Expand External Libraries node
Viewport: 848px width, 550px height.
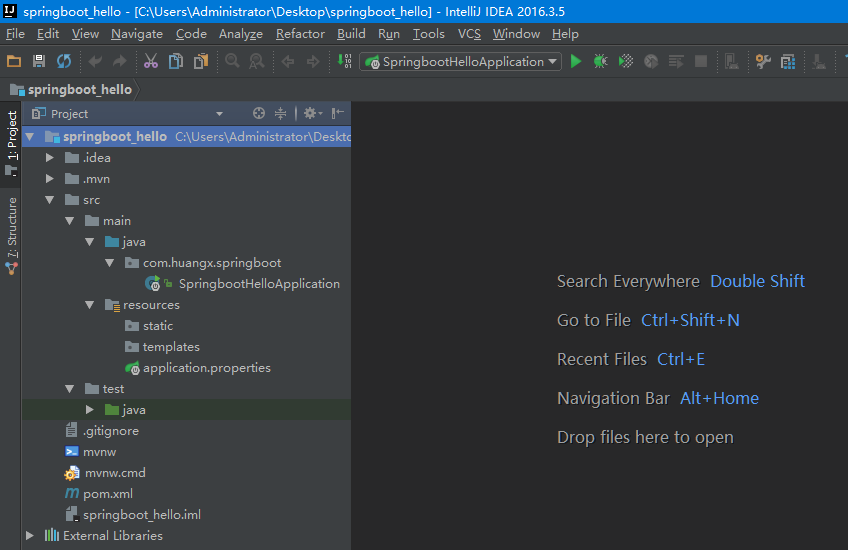(x=30, y=535)
